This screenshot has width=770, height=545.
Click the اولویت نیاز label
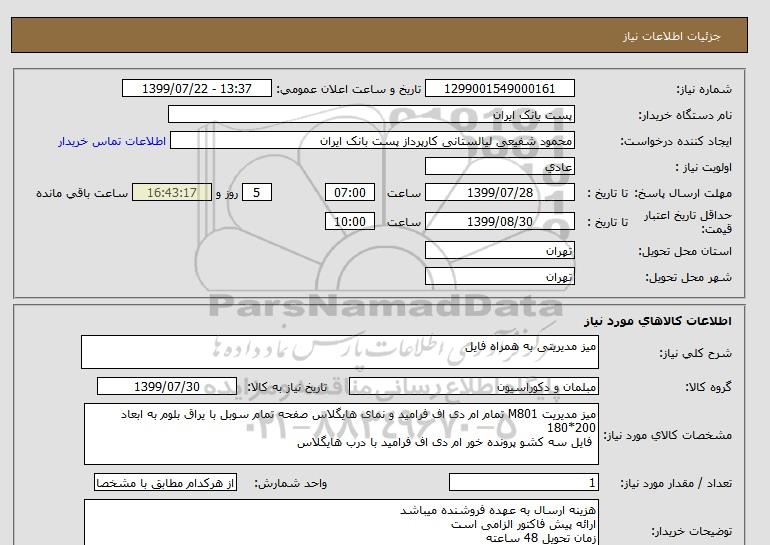coord(704,167)
